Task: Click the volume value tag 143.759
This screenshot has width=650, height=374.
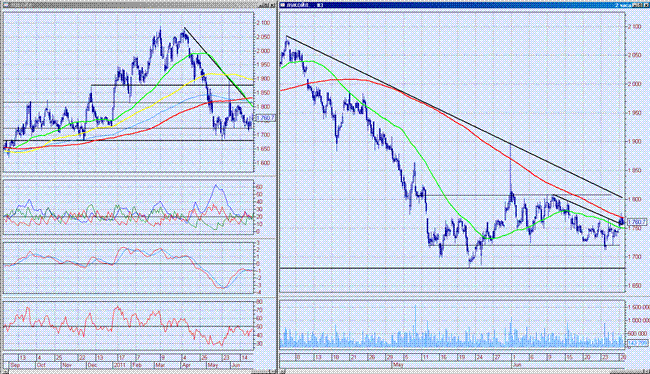Action: [638, 343]
